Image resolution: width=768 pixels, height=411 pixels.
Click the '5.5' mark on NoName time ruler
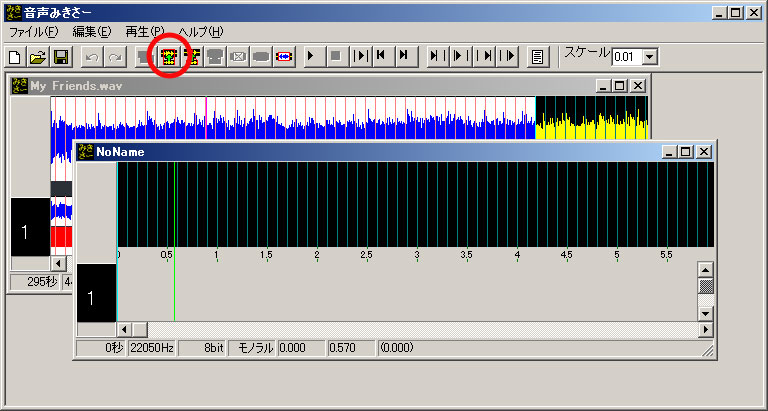pyautogui.click(x=666, y=255)
